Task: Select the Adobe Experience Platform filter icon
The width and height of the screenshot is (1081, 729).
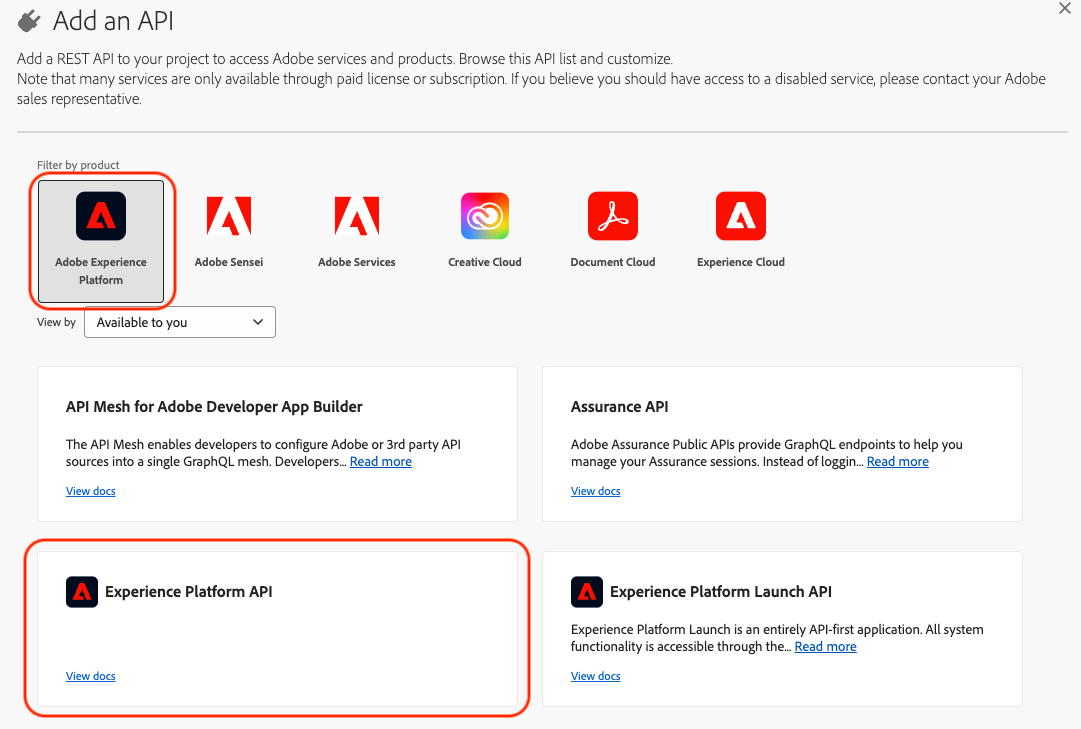Action: click(x=101, y=216)
